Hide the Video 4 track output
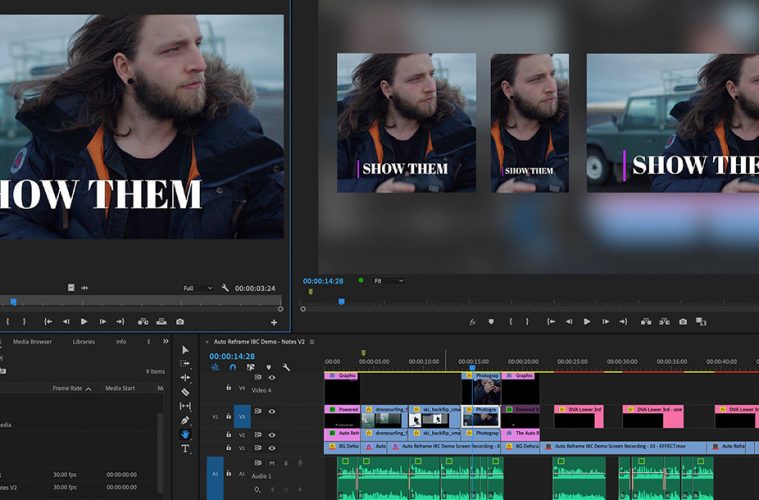Viewport: 759px width, 500px height. 271,377
